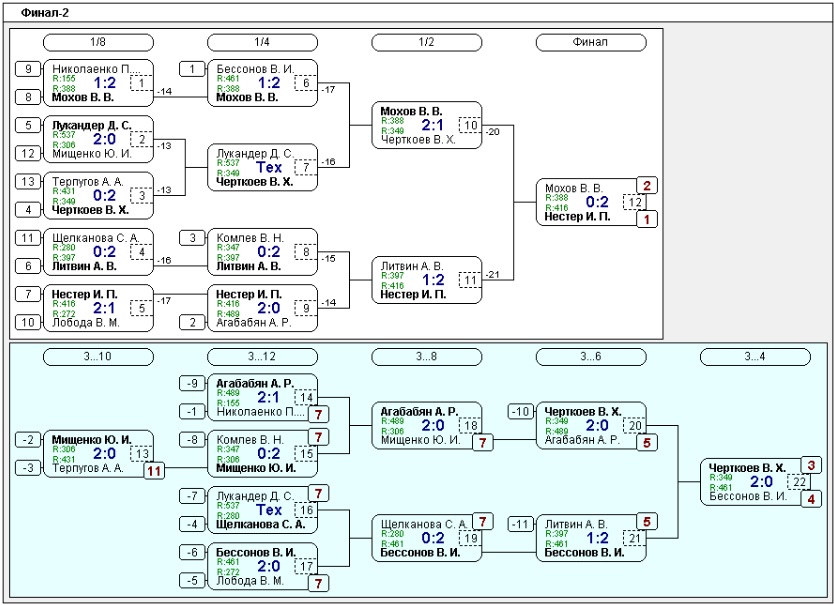
Task: Select the "1/8" round header
Action: click(x=98, y=43)
